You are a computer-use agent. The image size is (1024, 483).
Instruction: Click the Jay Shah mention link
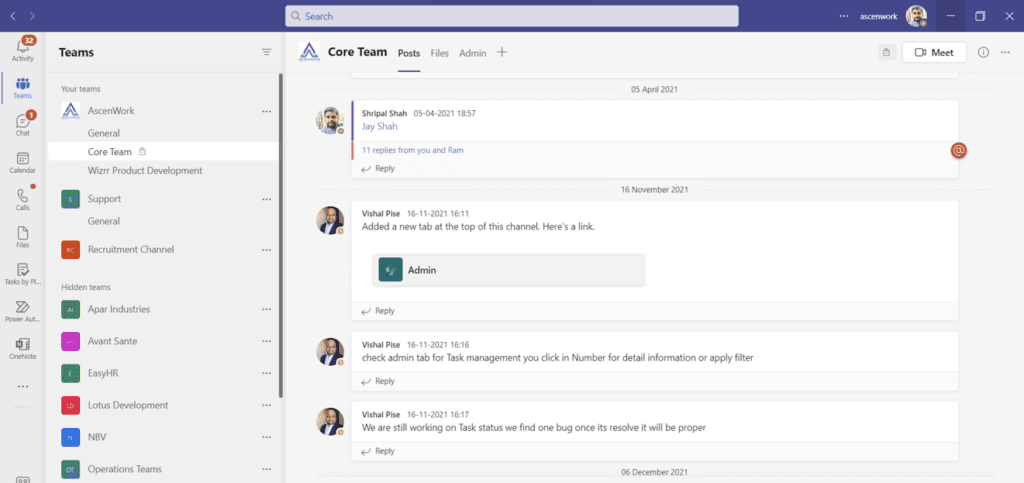click(379, 127)
